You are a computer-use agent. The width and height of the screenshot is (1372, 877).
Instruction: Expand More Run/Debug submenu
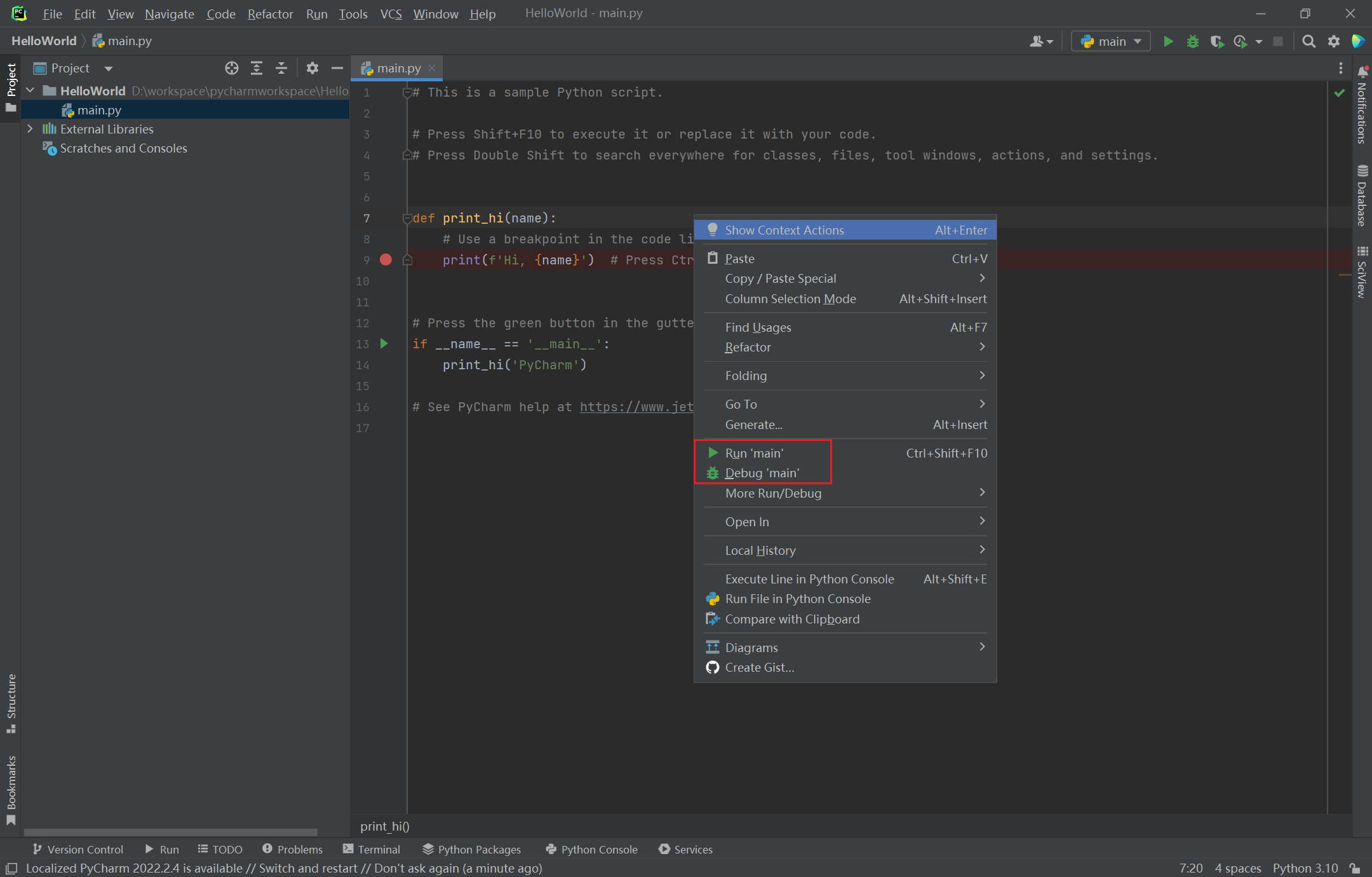(x=845, y=493)
